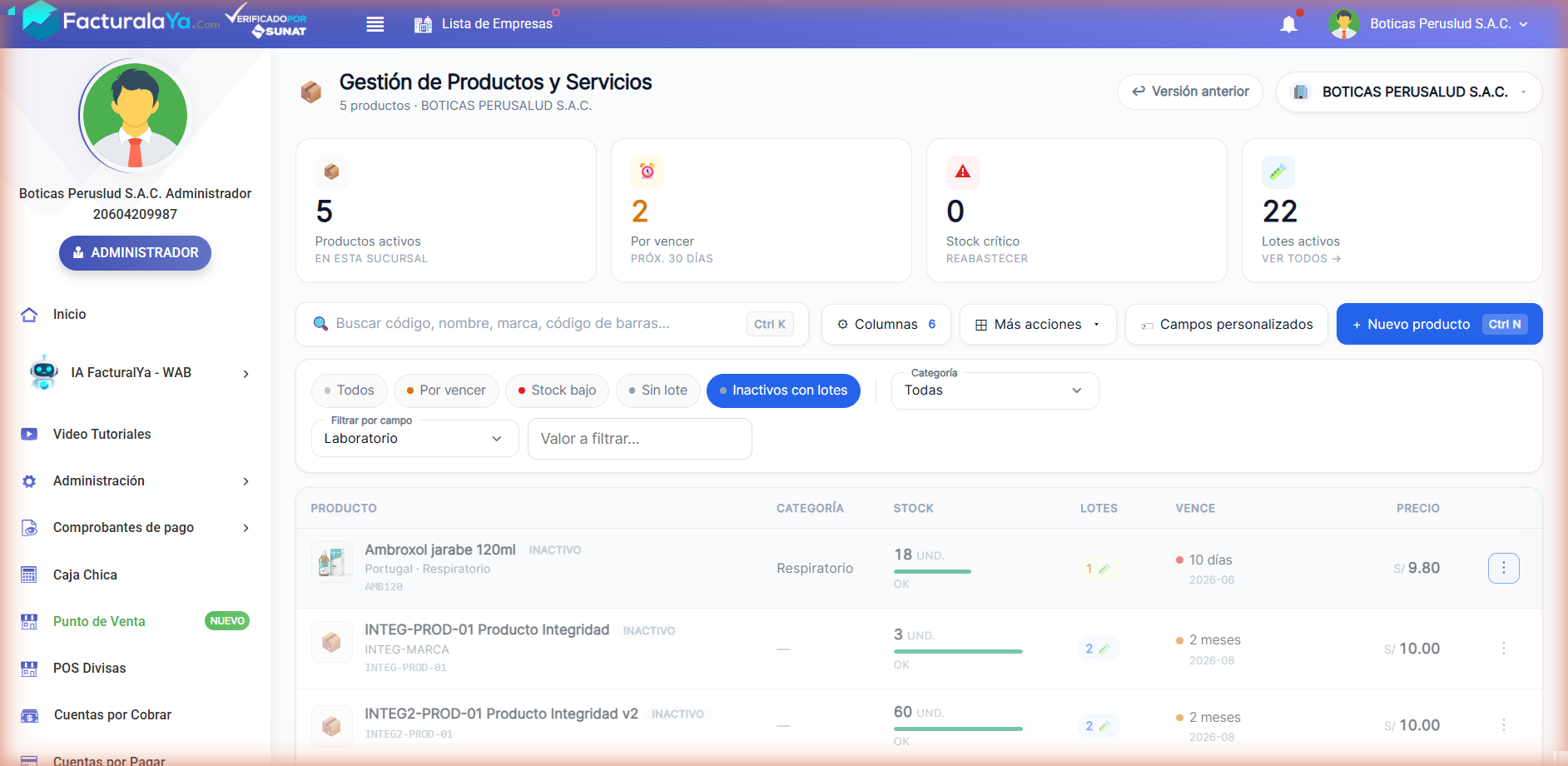Open the Filtrar por campo Laboratorio dropdown

pyautogui.click(x=414, y=439)
